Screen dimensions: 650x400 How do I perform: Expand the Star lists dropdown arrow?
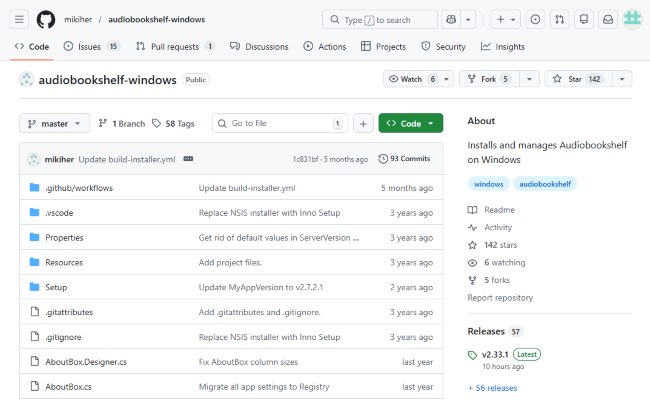(622, 79)
